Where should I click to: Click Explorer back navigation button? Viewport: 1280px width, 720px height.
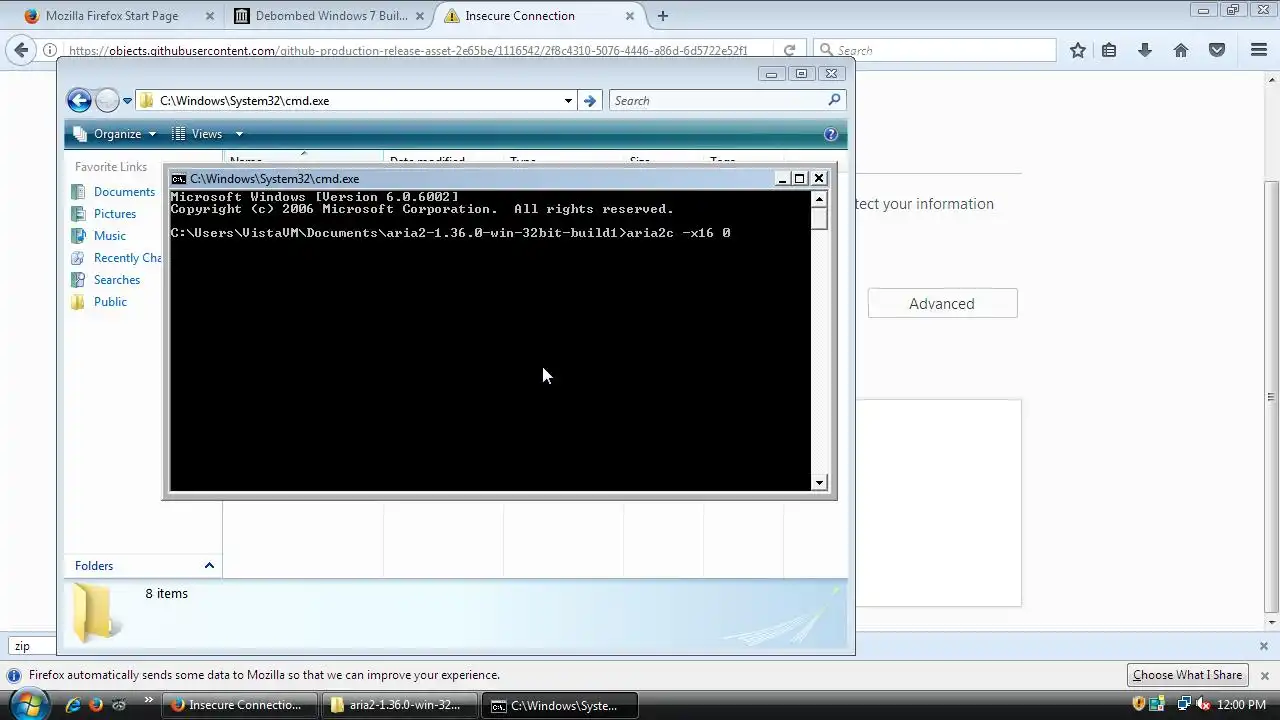[79, 100]
